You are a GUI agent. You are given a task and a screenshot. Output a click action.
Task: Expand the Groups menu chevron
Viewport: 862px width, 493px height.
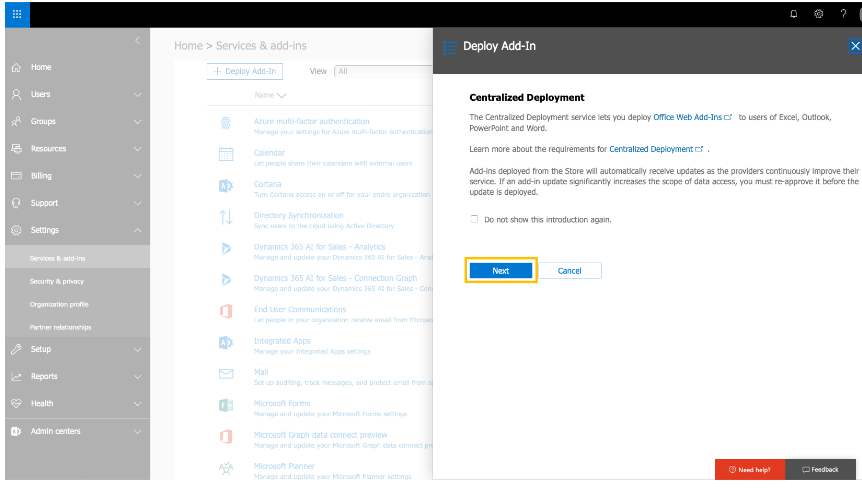coord(137,121)
